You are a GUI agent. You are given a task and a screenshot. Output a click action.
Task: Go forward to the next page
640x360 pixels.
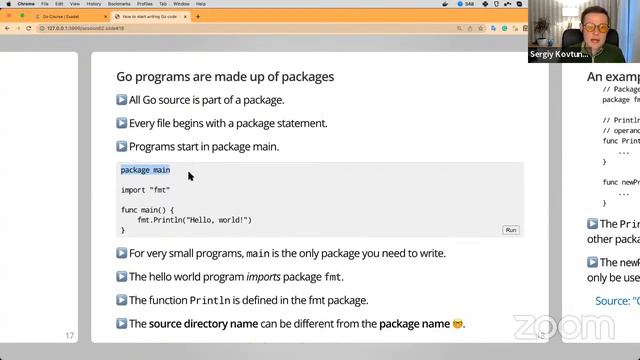coord(18,28)
